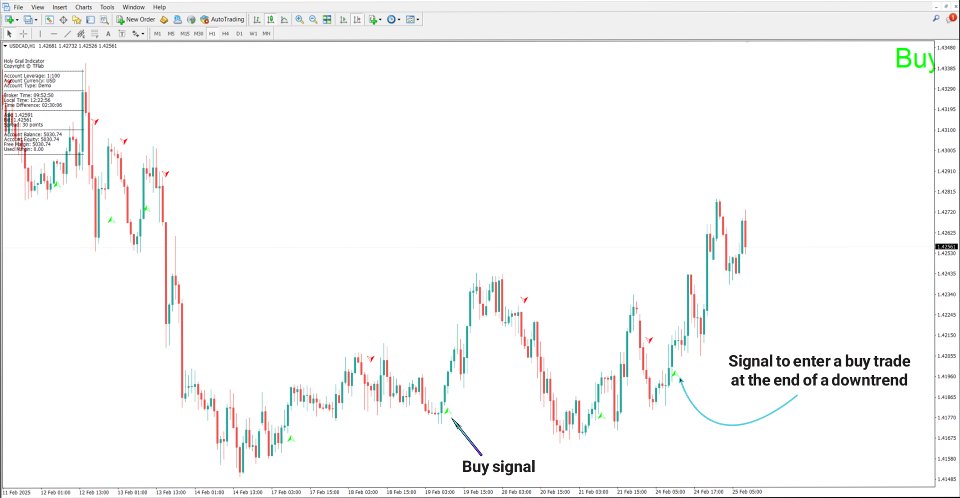Screen dimensions: 960x498
Task: Zoom in on the chart
Action: (299, 20)
